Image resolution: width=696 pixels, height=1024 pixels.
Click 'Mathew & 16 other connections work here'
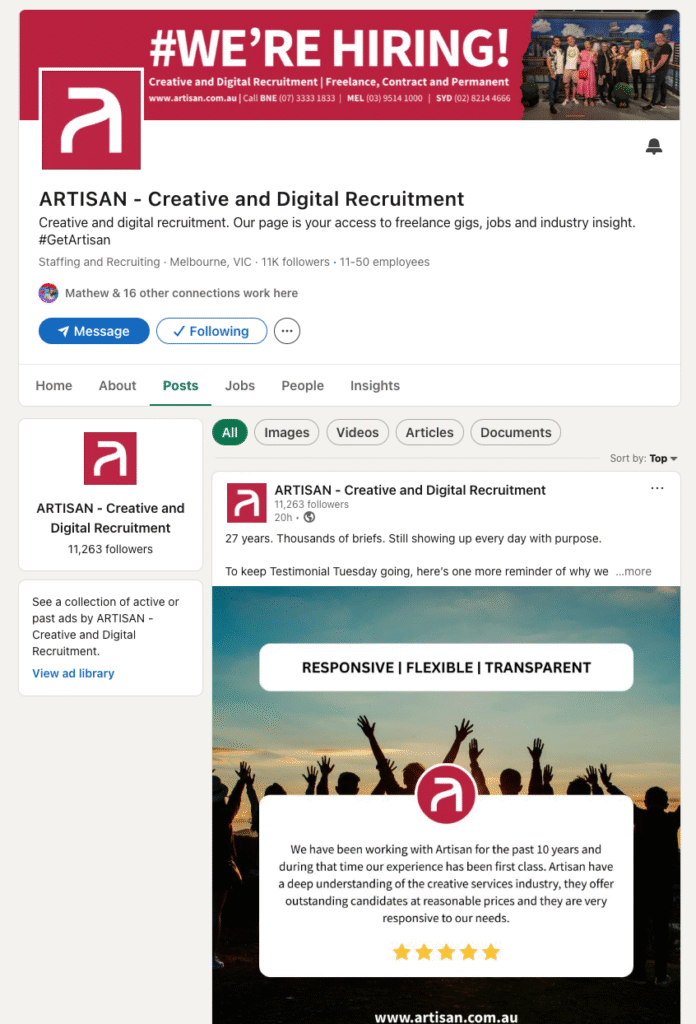coord(182,293)
